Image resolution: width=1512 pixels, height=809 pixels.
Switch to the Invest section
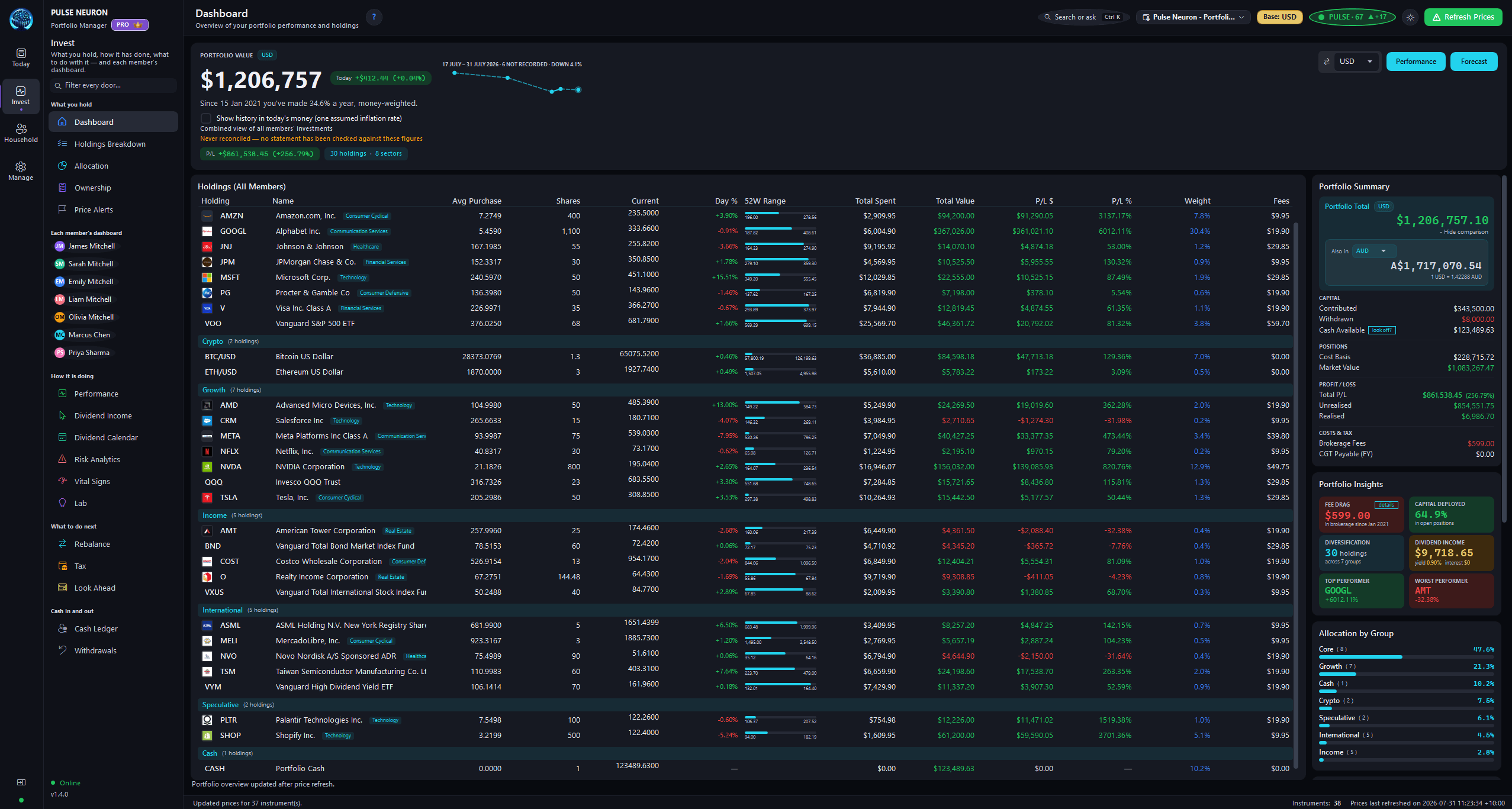21,95
